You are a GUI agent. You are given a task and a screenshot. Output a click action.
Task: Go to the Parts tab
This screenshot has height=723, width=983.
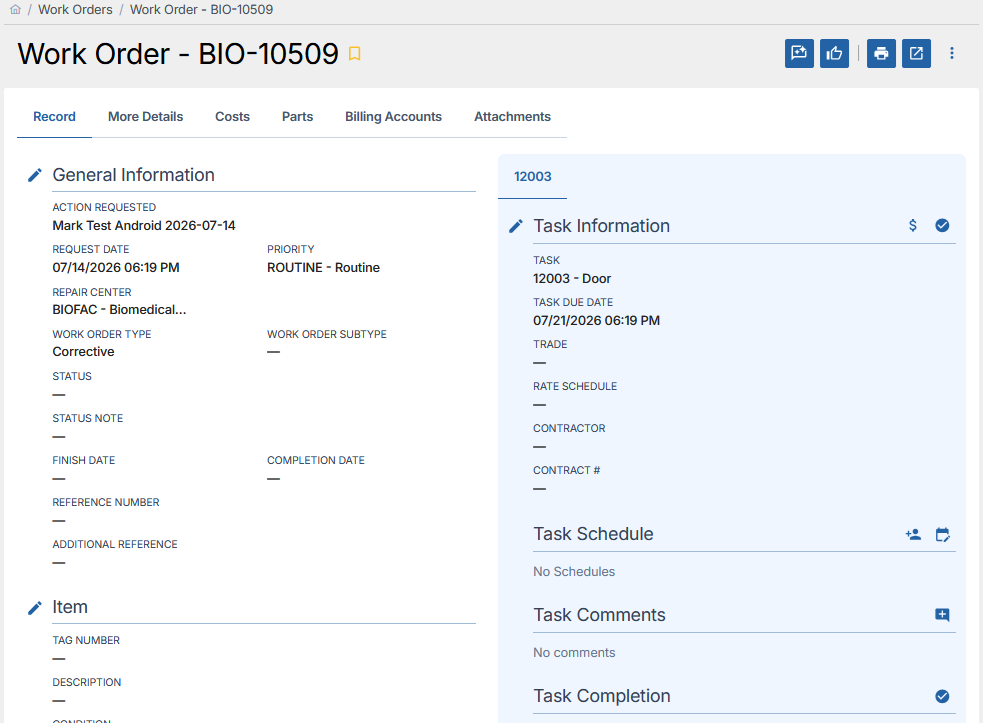(x=297, y=117)
